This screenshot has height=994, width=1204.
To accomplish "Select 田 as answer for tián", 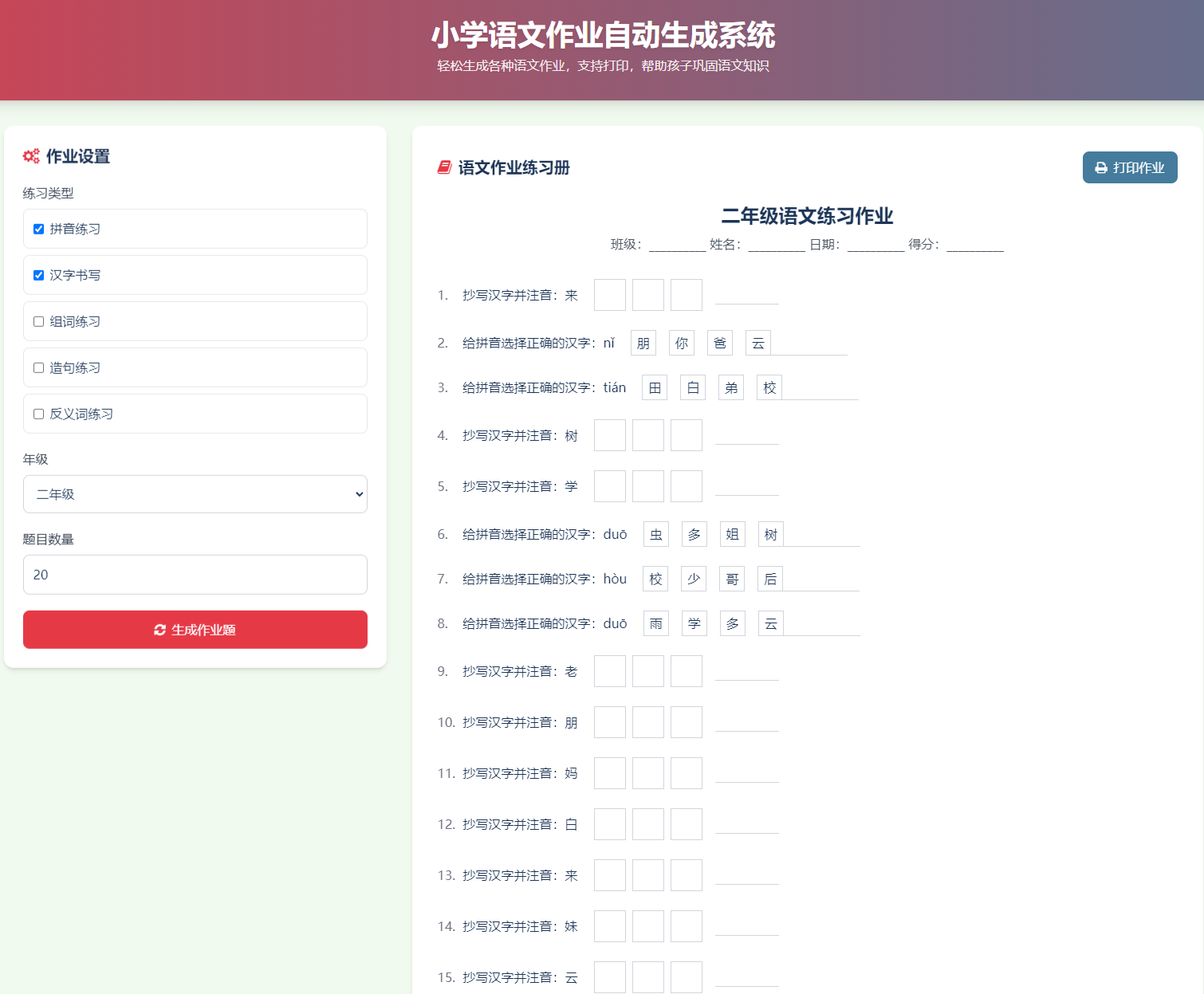I will click(653, 387).
